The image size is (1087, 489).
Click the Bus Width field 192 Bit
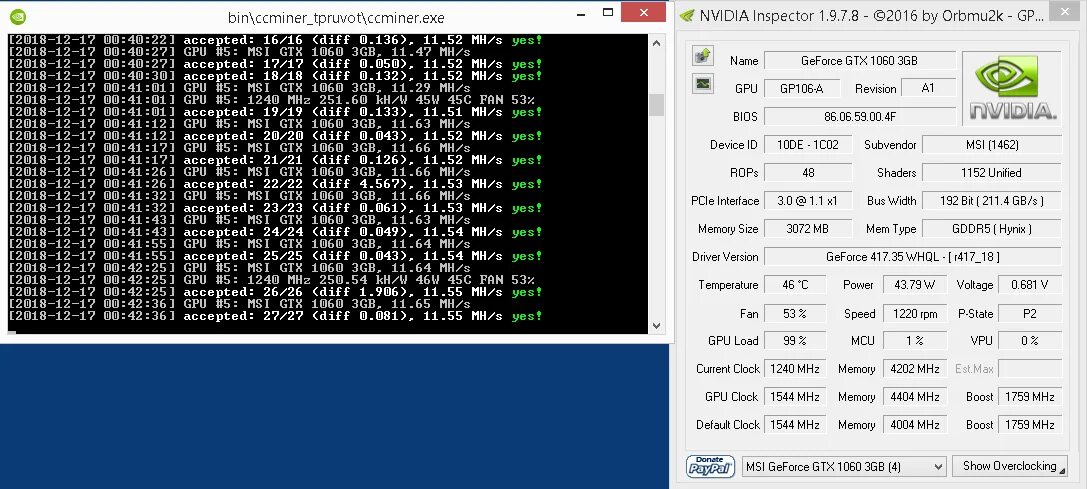tap(991, 200)
